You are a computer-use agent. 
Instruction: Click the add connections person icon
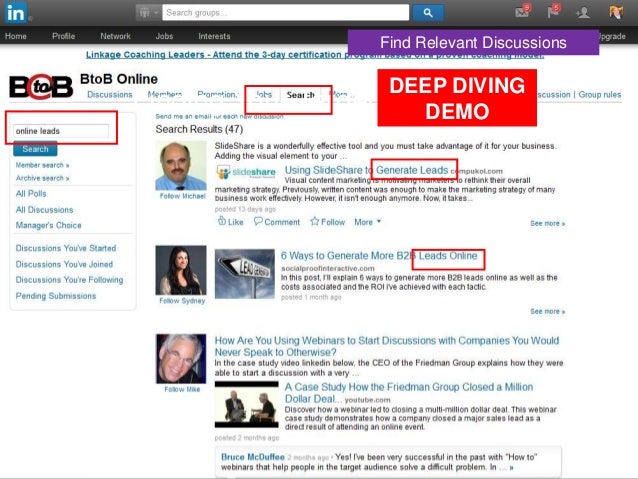click(583, 13)
